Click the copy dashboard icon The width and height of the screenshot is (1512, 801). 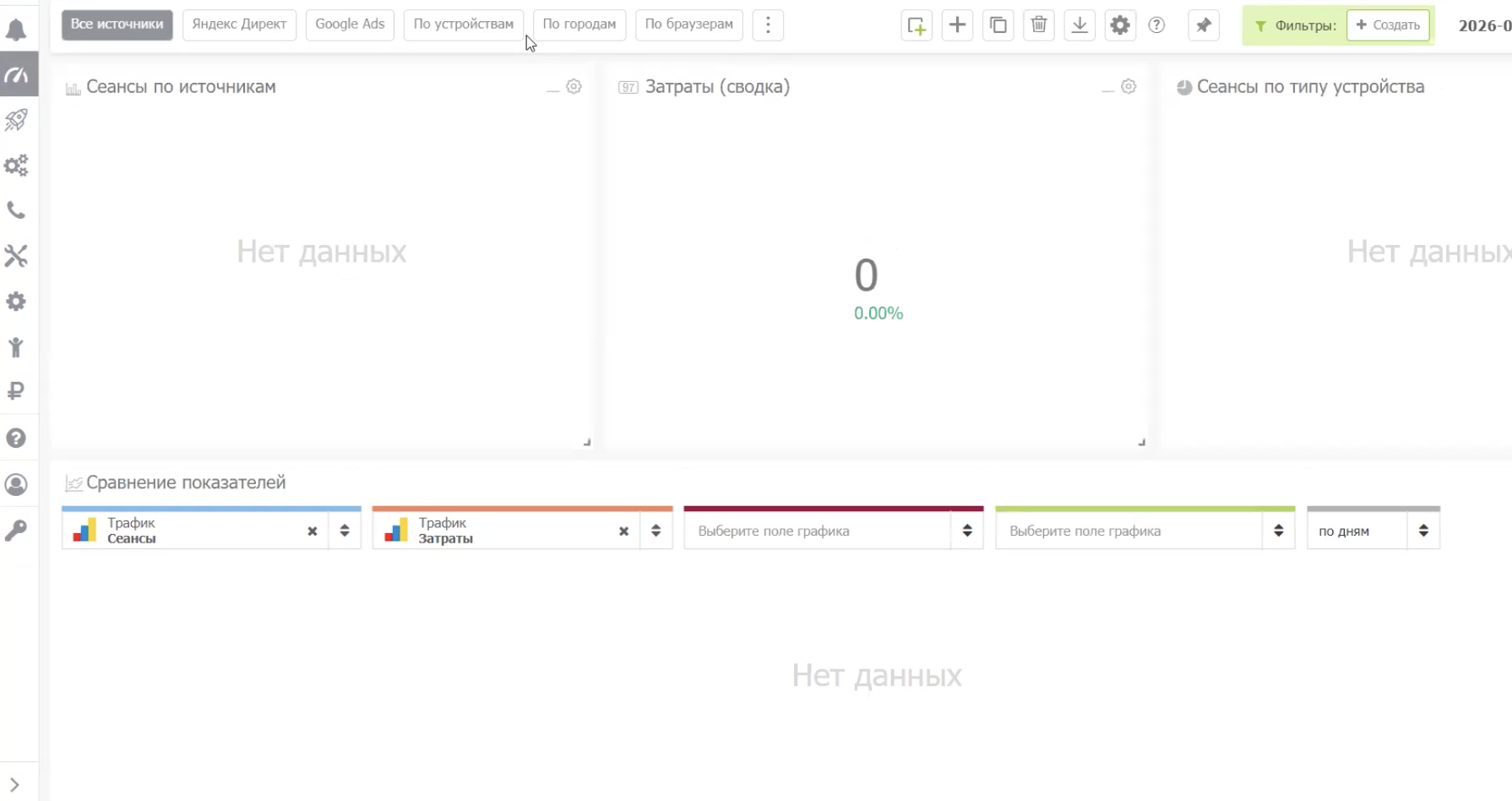tap(998, 25)
